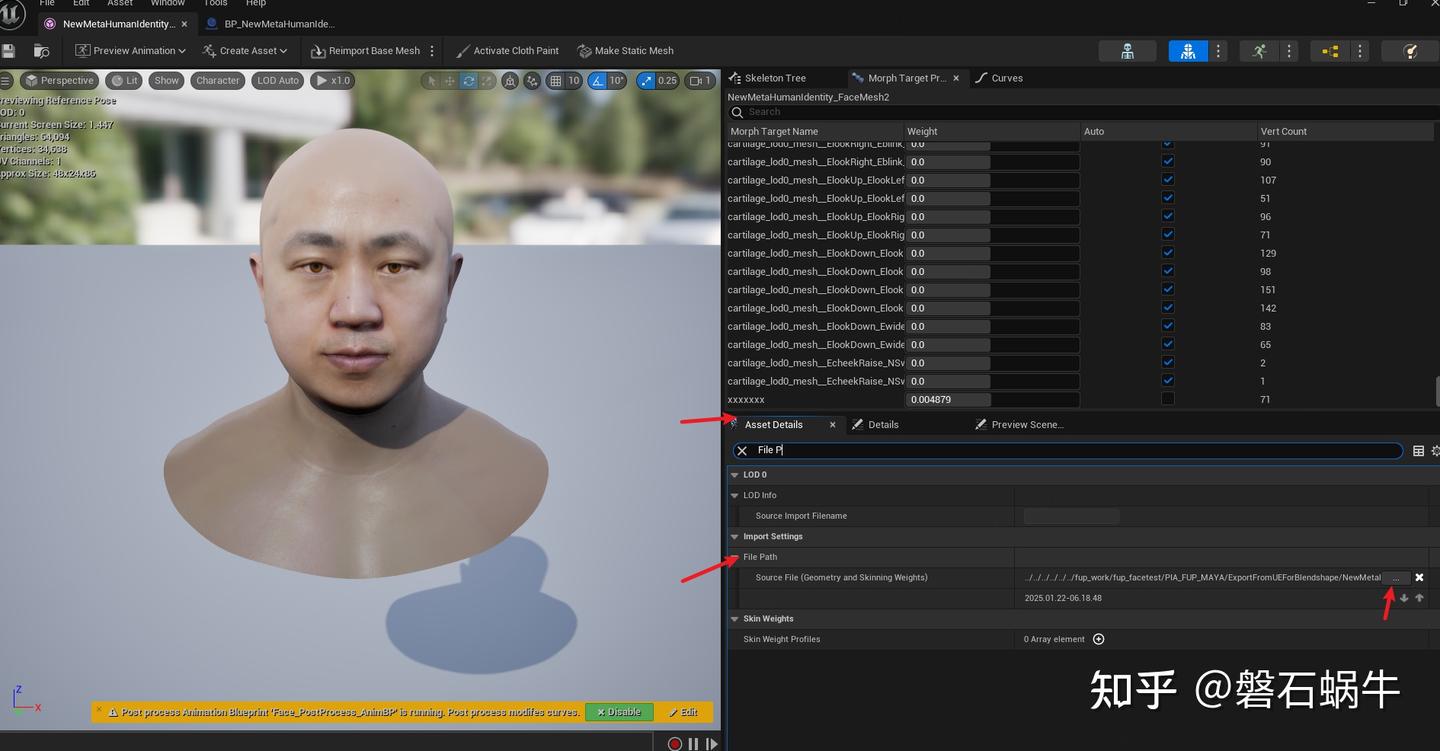
Task: Switch to the Skeleton Tree tab
Action: click(x=774, y=78)
